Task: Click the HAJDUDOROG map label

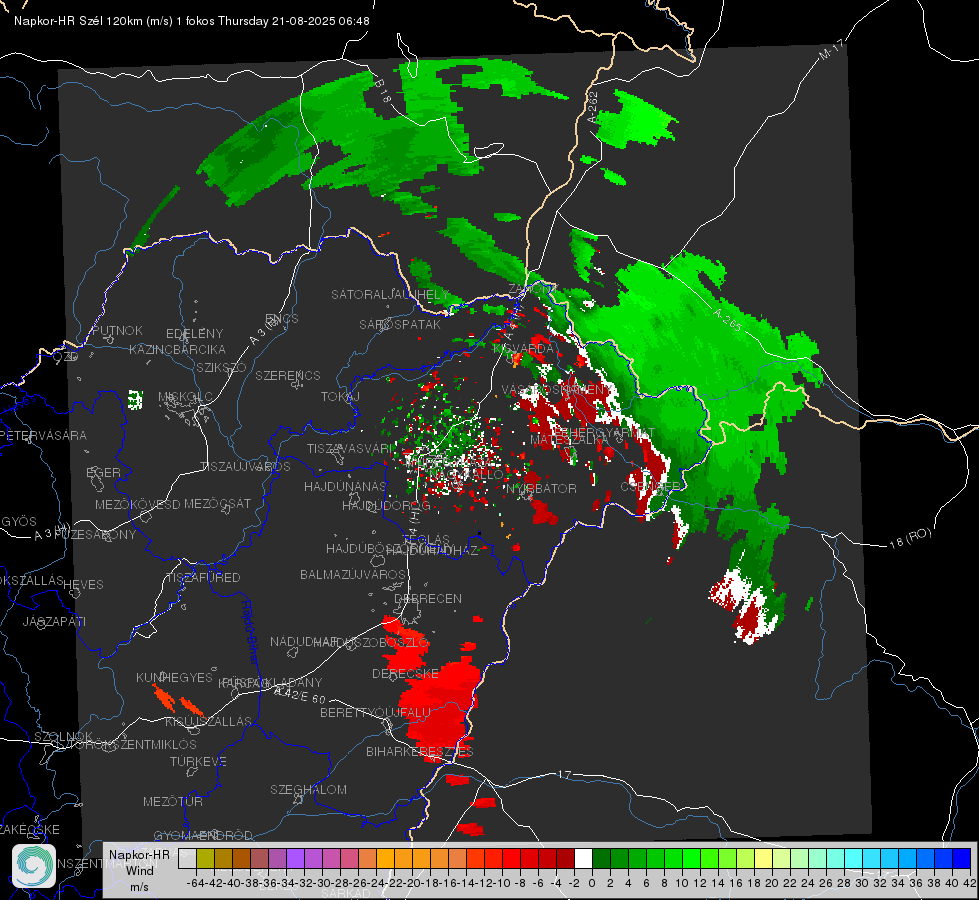Action: coord(386,505)
